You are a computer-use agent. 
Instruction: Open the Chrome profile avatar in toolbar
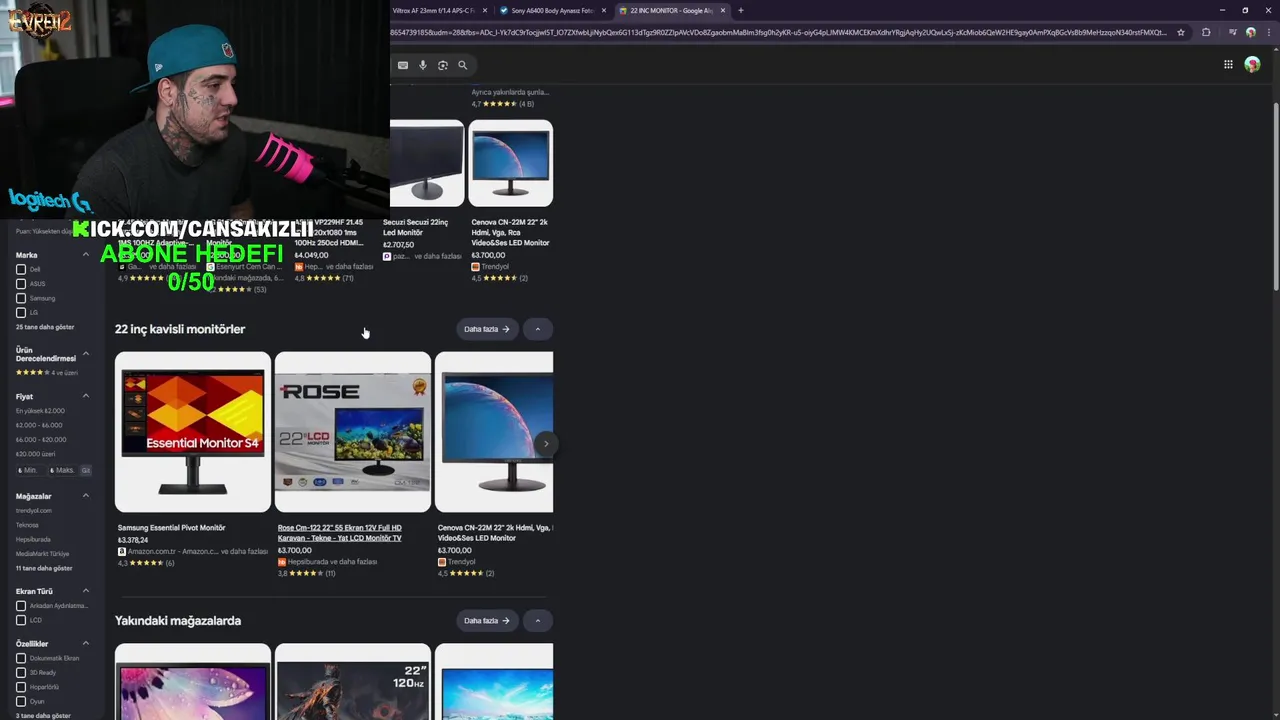pos(1250,32)
